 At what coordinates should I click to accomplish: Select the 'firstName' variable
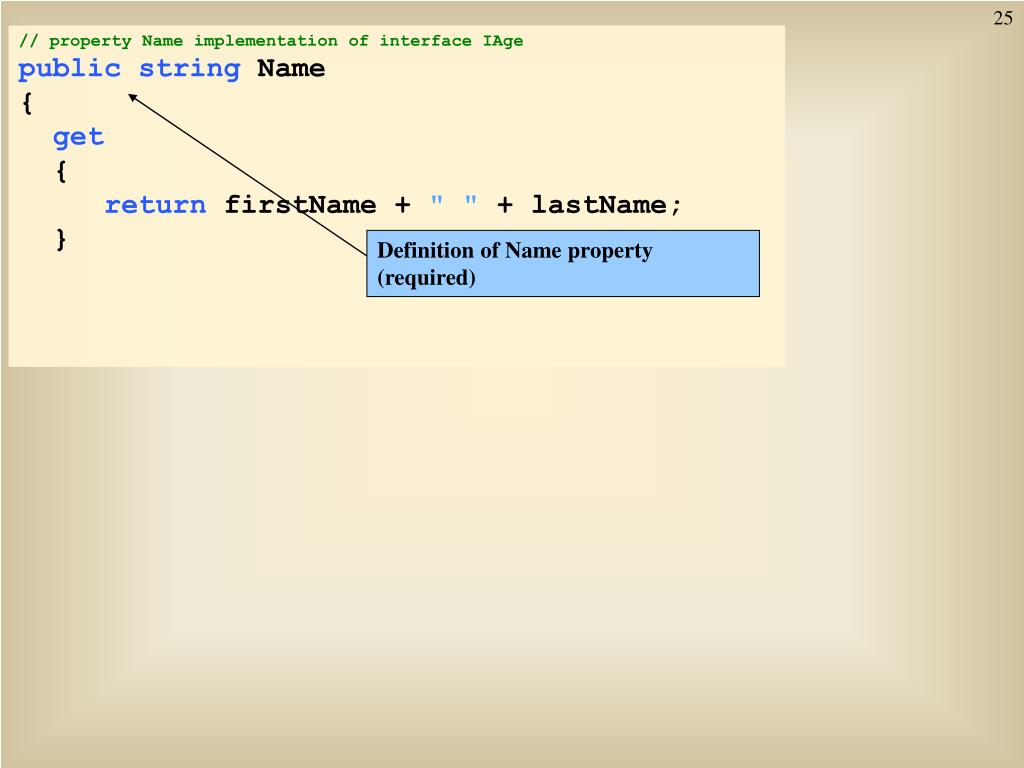click(300, 205)
